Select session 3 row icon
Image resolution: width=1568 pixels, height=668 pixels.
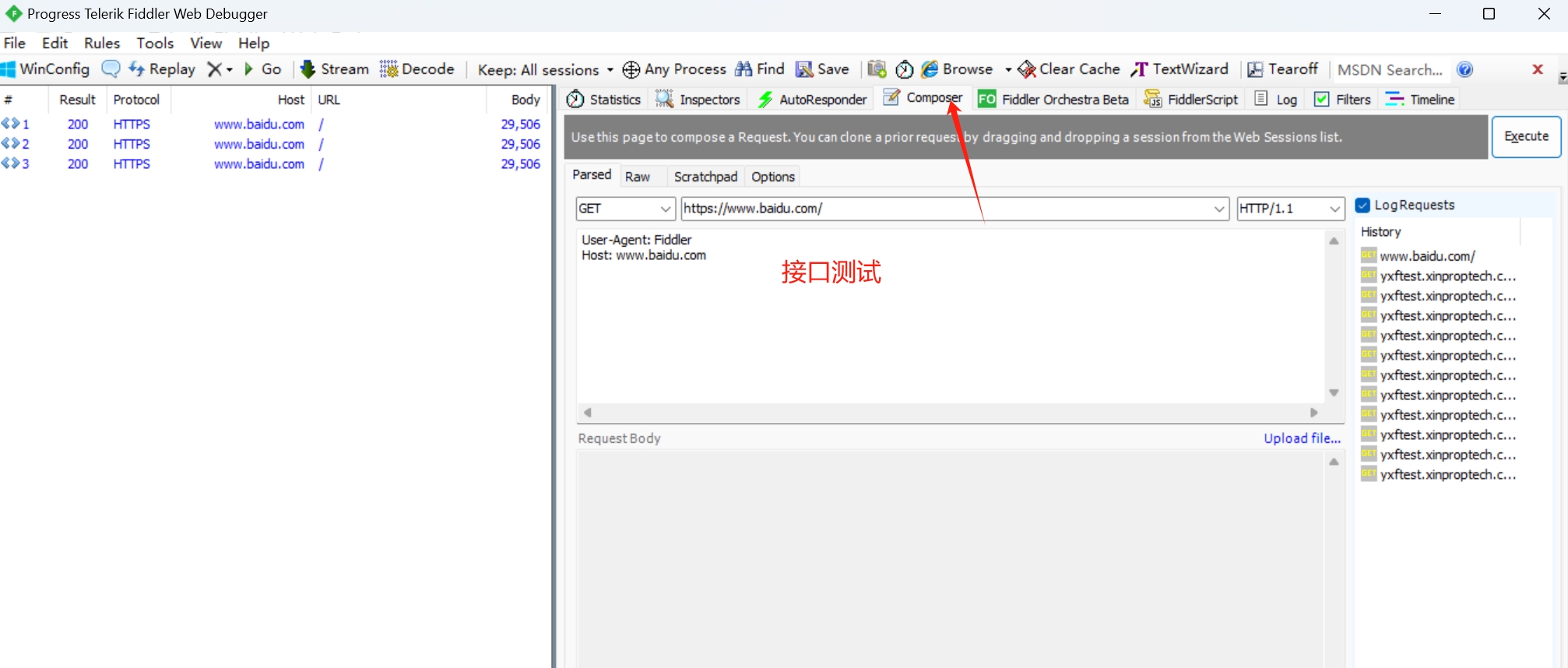click(10, 163)
